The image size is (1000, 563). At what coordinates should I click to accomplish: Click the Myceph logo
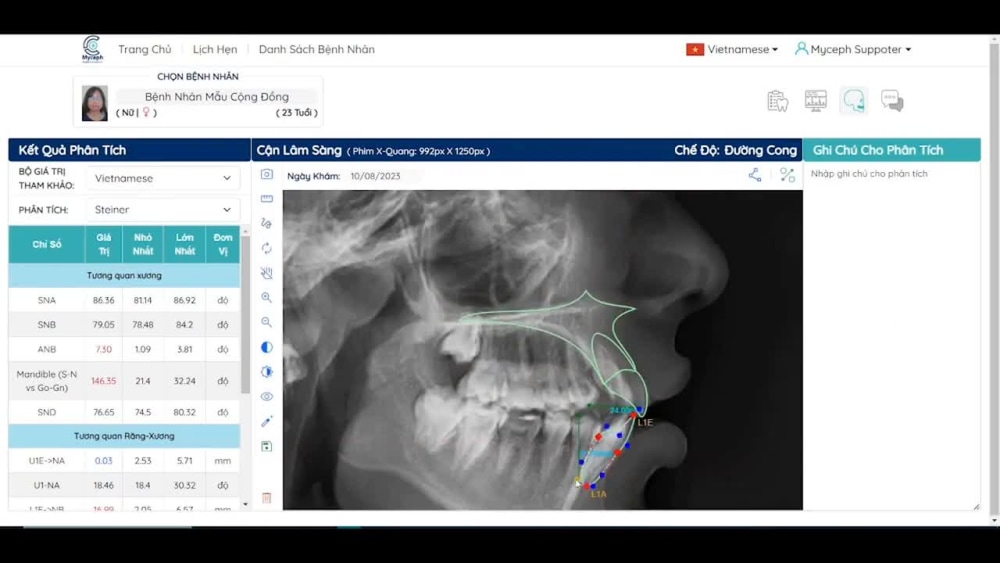[x=92, y=49]
